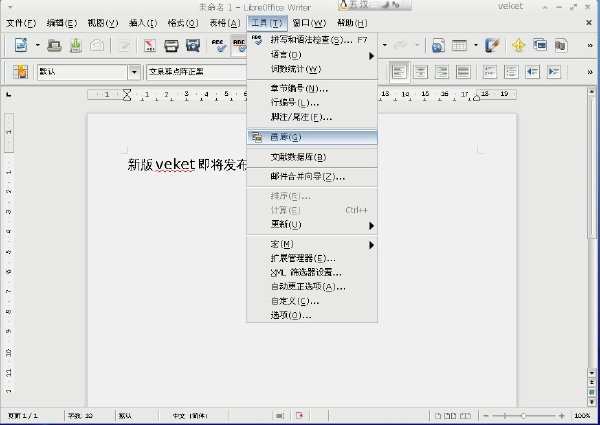Select XML 筛选器设置 menu entry
600x425 pixels.
[x=312, y=273]
